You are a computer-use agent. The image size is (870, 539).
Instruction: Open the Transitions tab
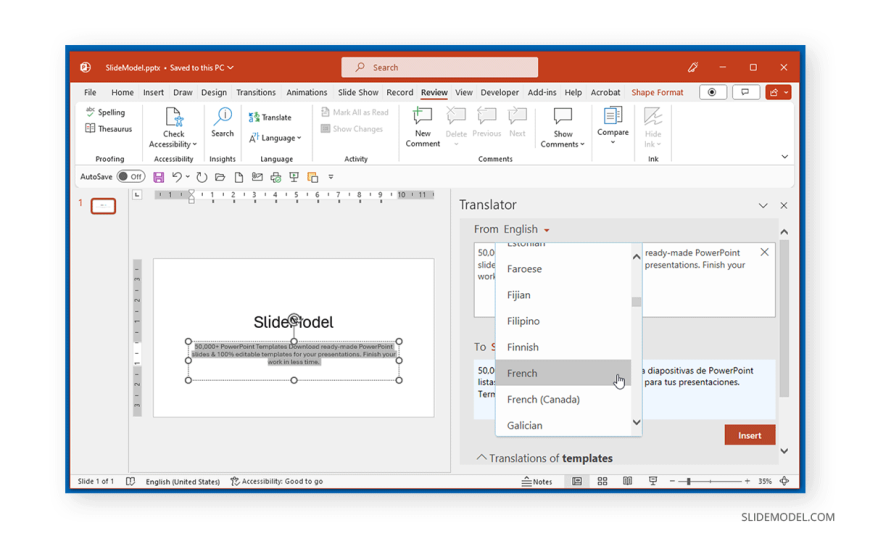tap(256, 92)
